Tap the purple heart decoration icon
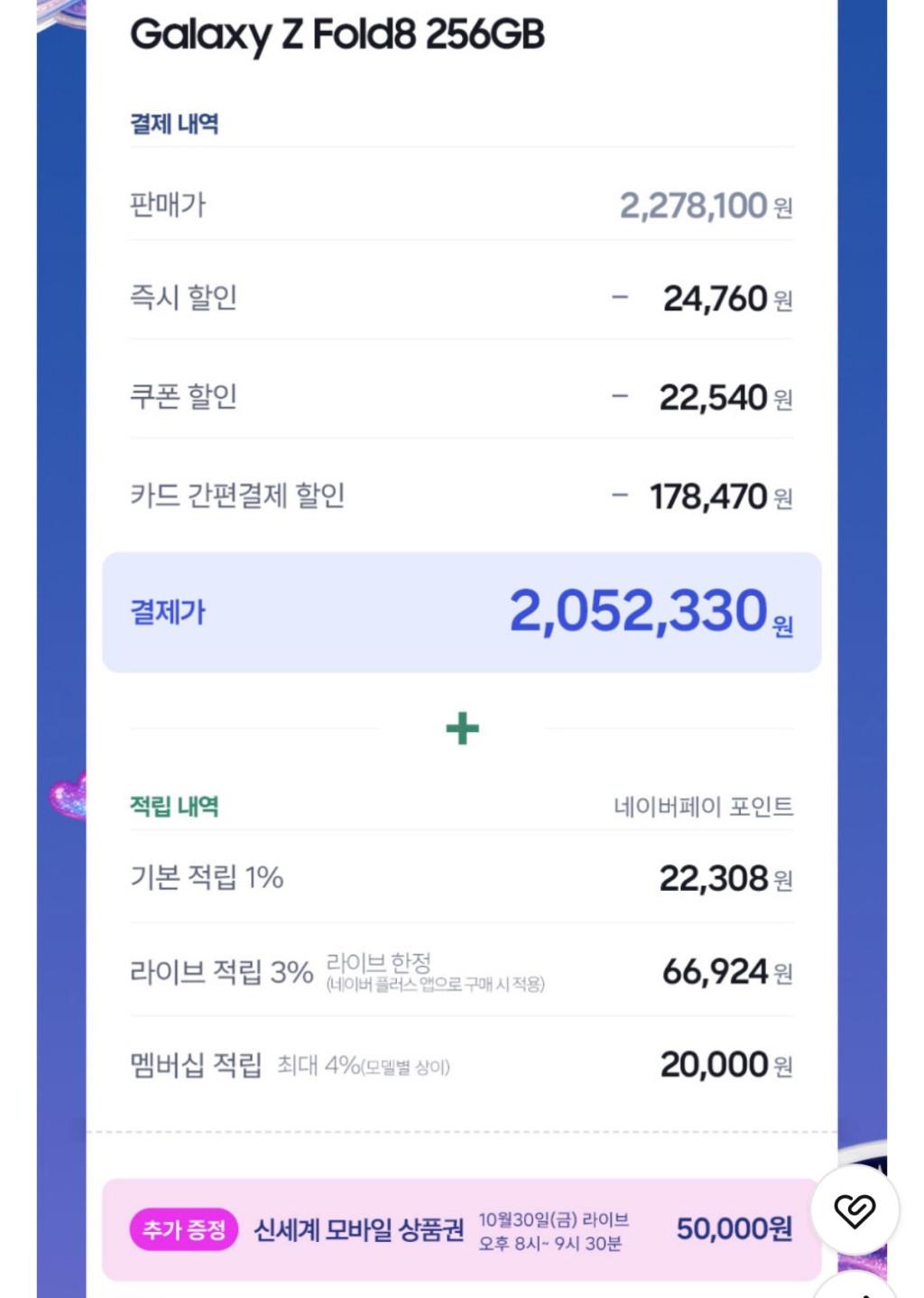The height and width of the screenshot is (1298, 924). coord(69,797)
